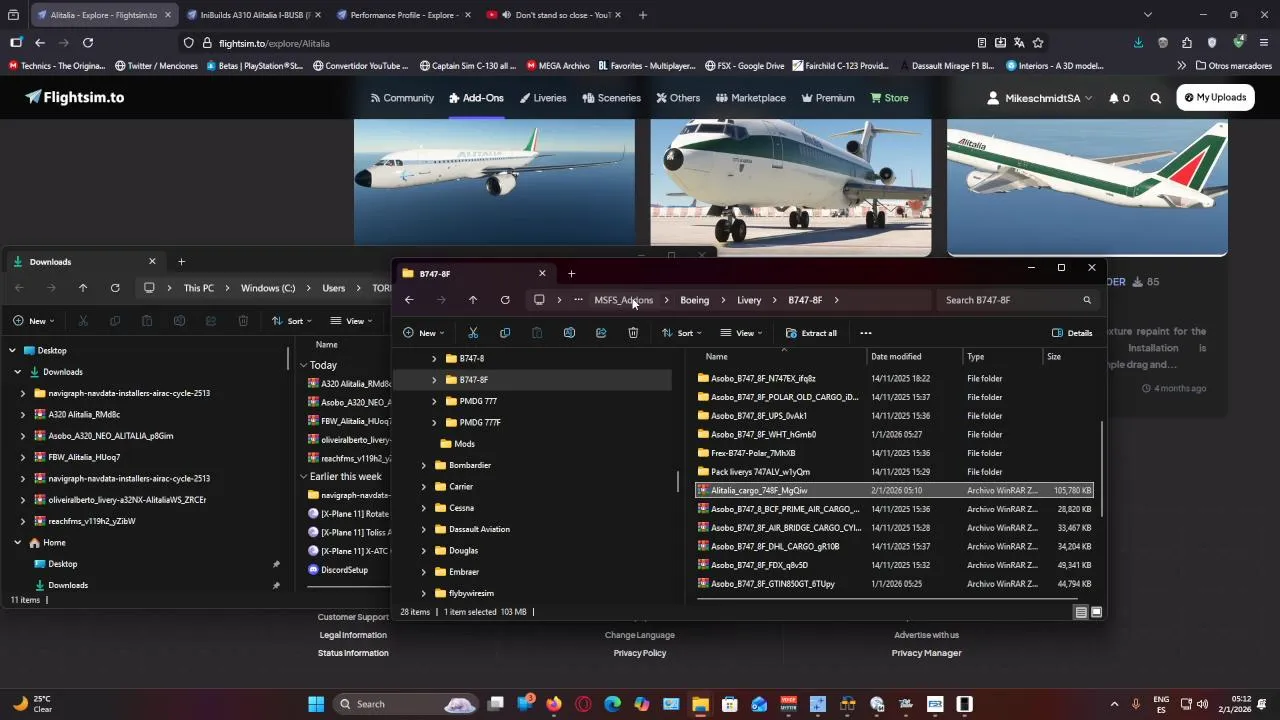Open Firefox from the taskbar
This screenshot has width=1280, height=720.
click(x=554, y=704)
